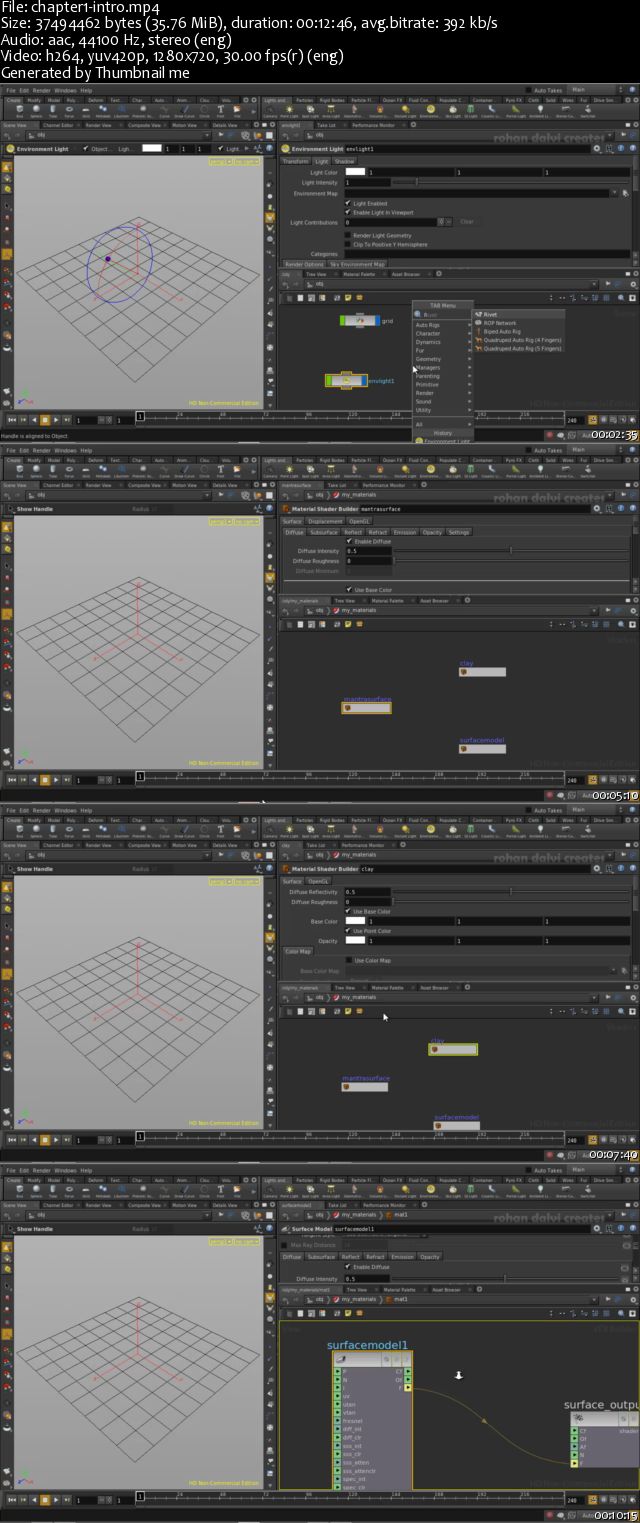Click Diffuse Intensity slider in second frame

[x=510, y=551]
